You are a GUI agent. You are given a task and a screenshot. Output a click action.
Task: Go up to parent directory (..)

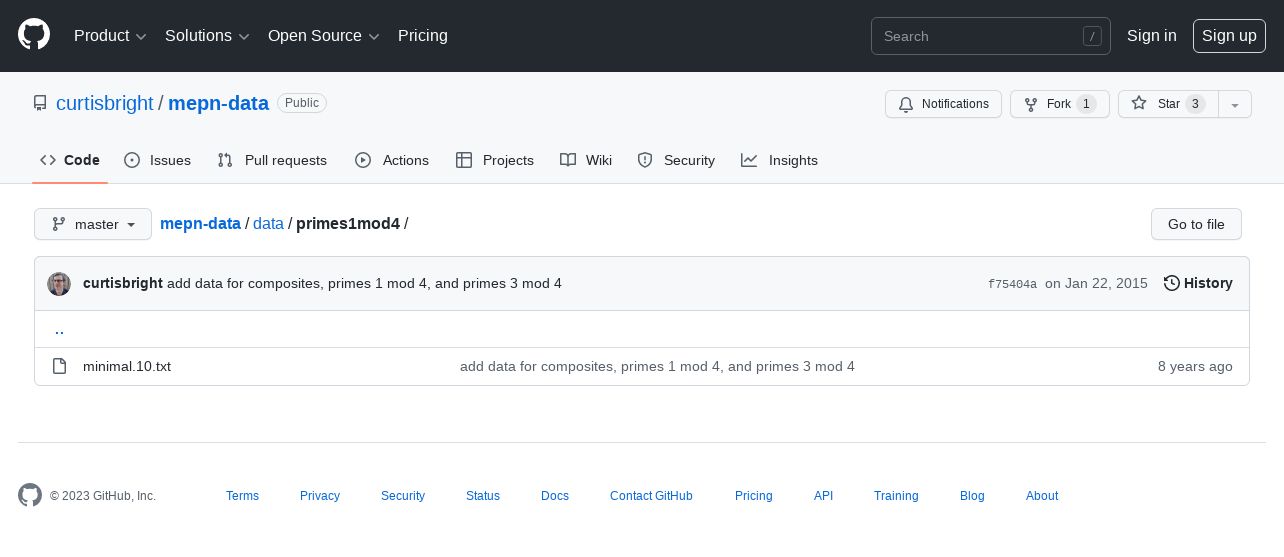point(59,329)
